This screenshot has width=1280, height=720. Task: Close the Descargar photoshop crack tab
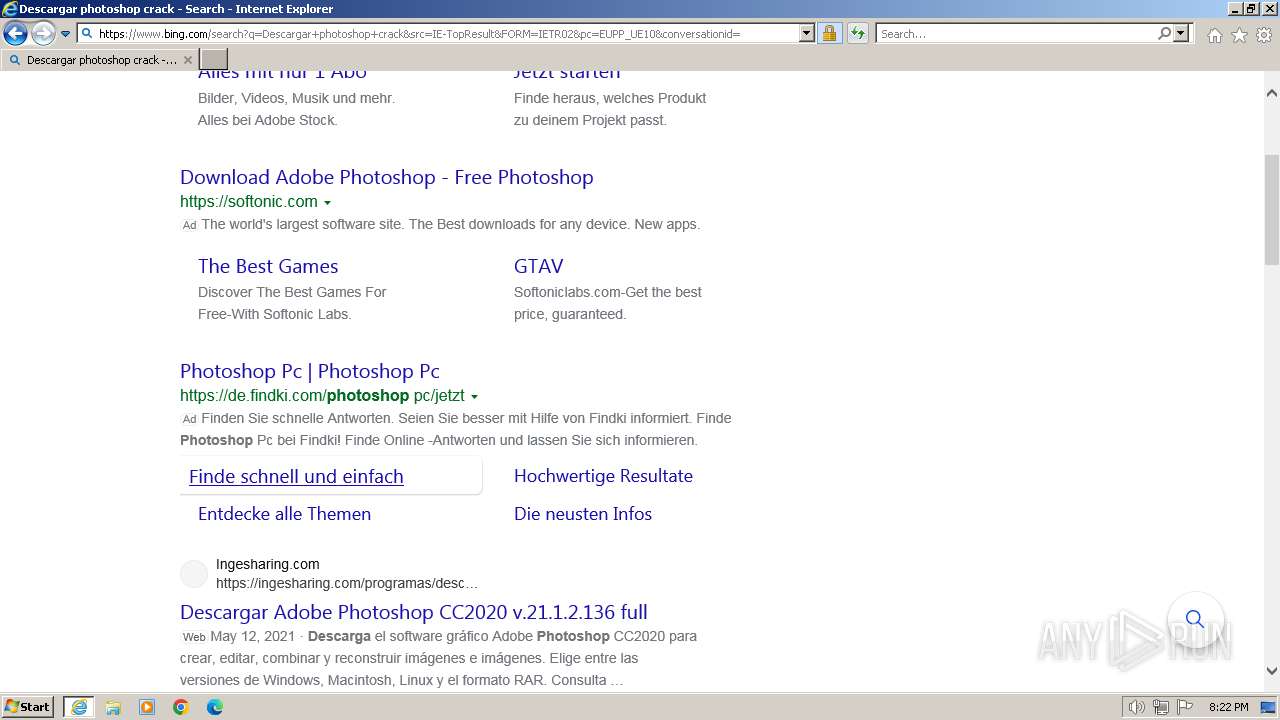click(187, 60)
